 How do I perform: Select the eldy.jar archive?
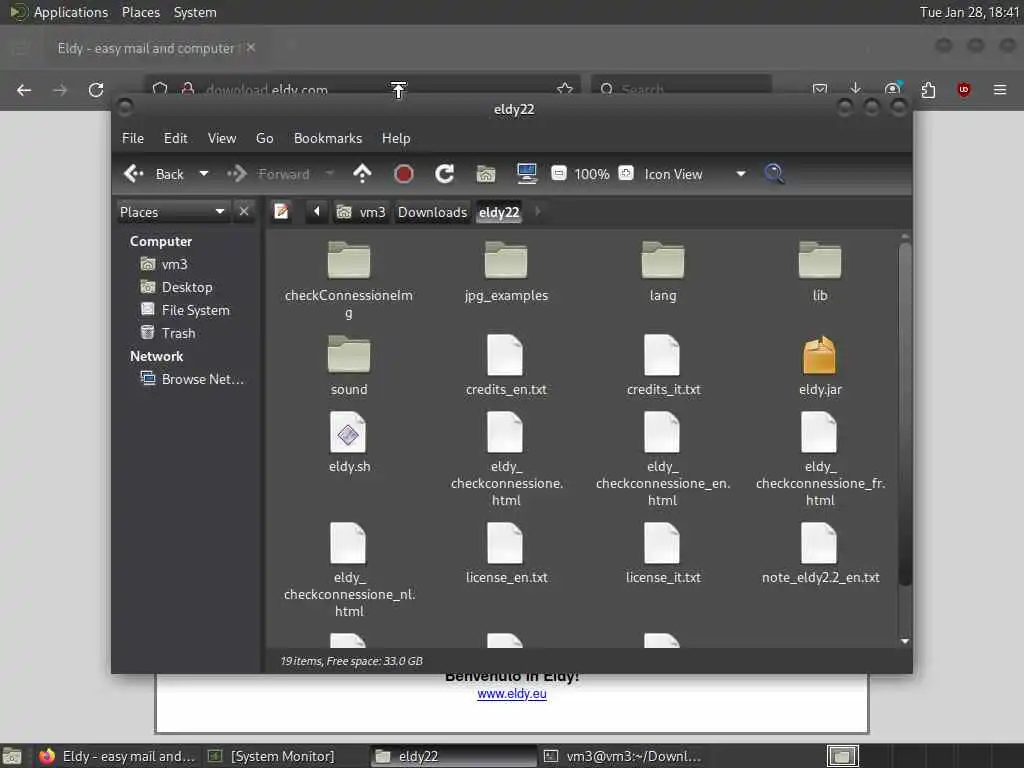point(820,365)
